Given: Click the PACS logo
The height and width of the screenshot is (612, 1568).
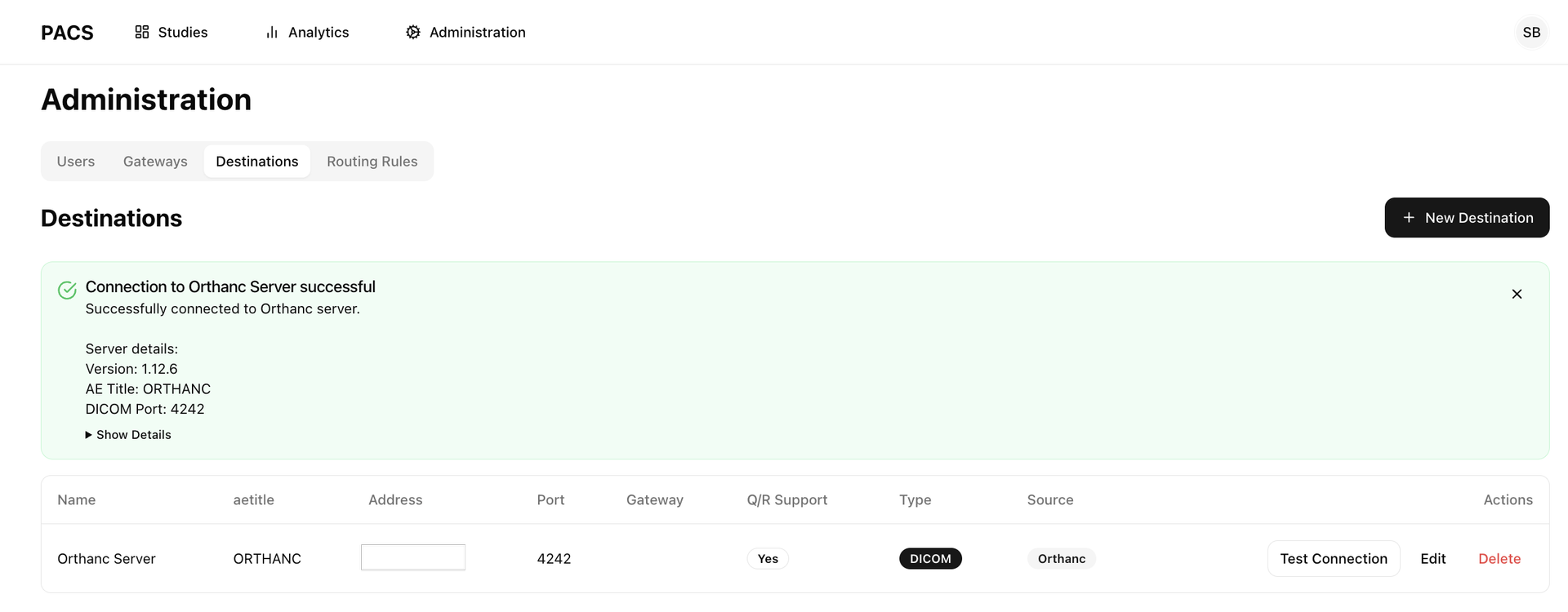Looking at the screenshot, I should [67, 33].
